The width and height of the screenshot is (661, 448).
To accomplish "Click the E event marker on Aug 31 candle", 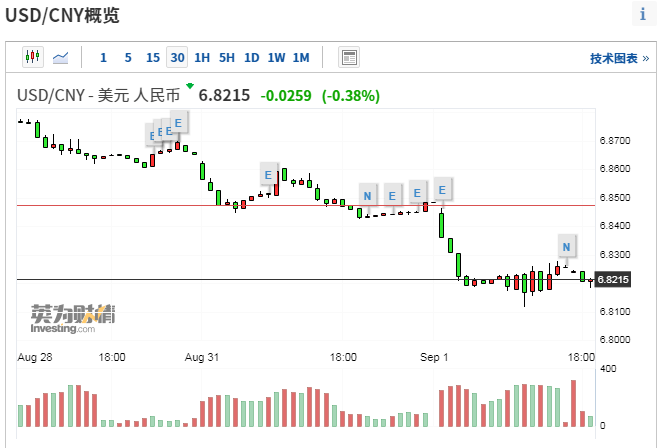I will [x=268, y=175].
